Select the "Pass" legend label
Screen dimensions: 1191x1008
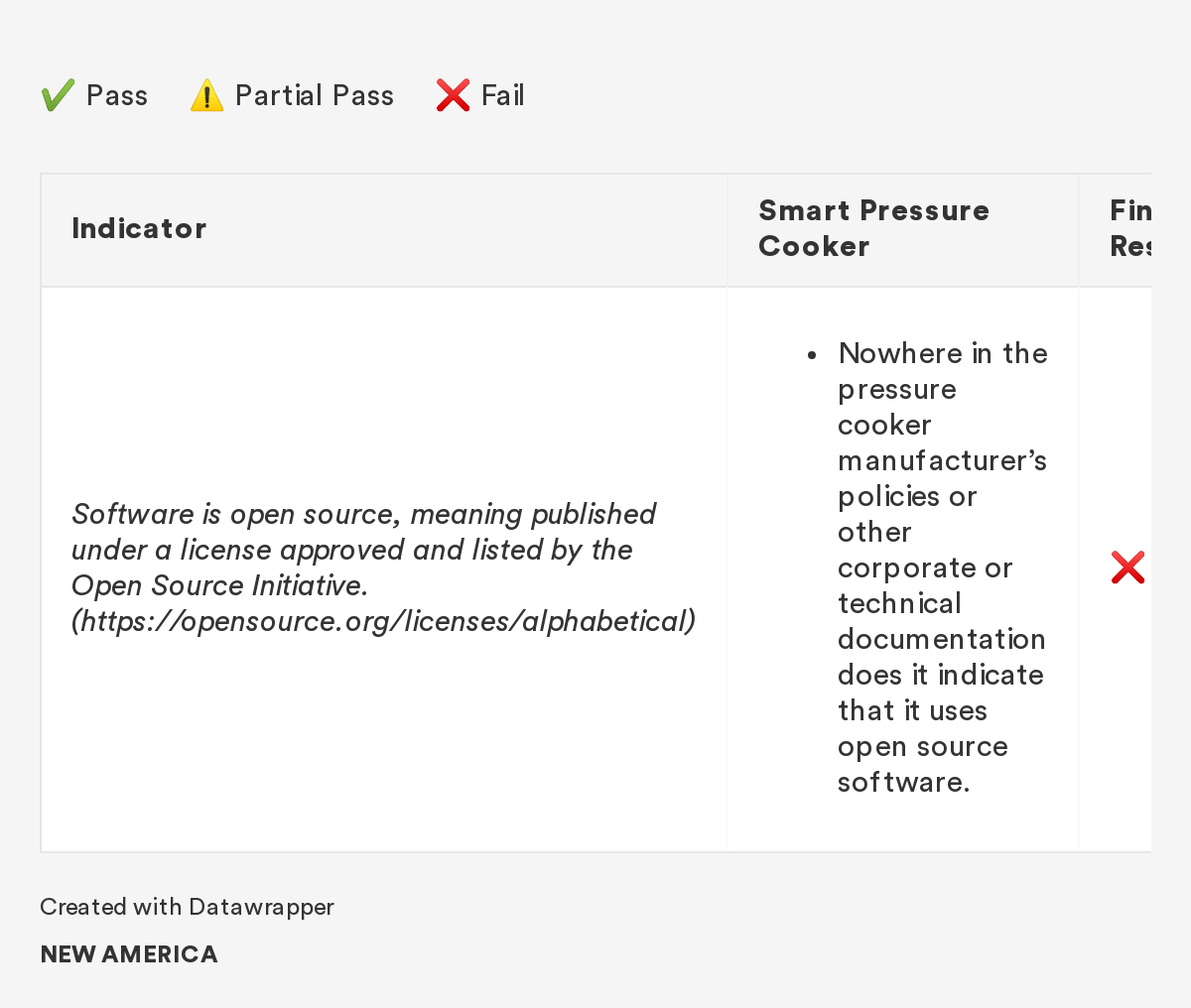(117, 95)
